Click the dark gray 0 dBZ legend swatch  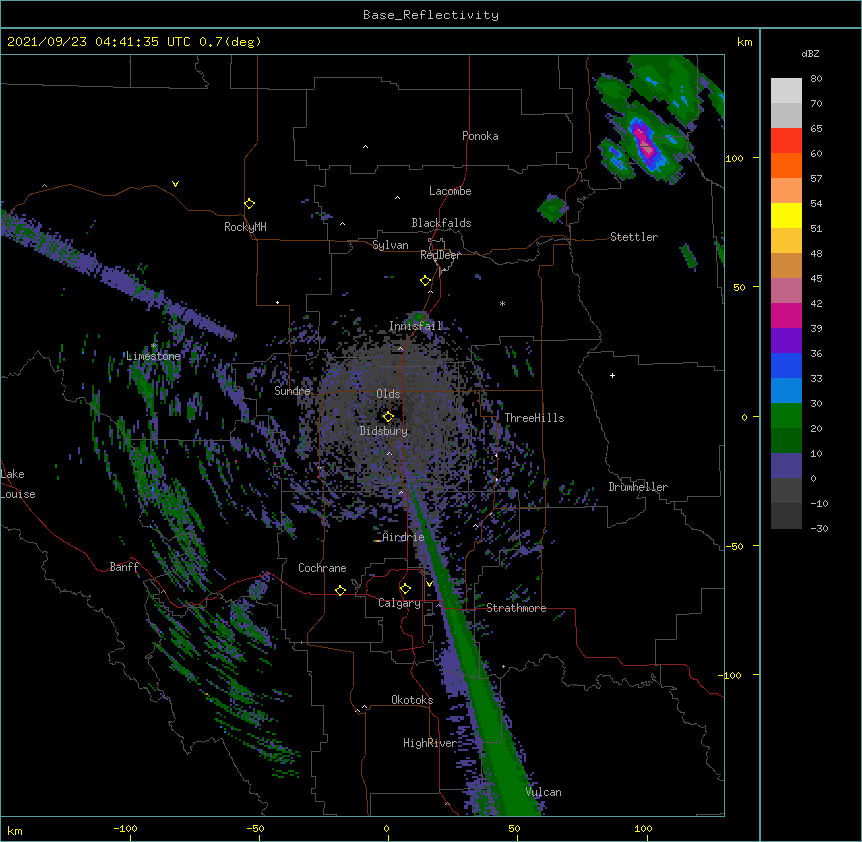[x=786, y=491]
